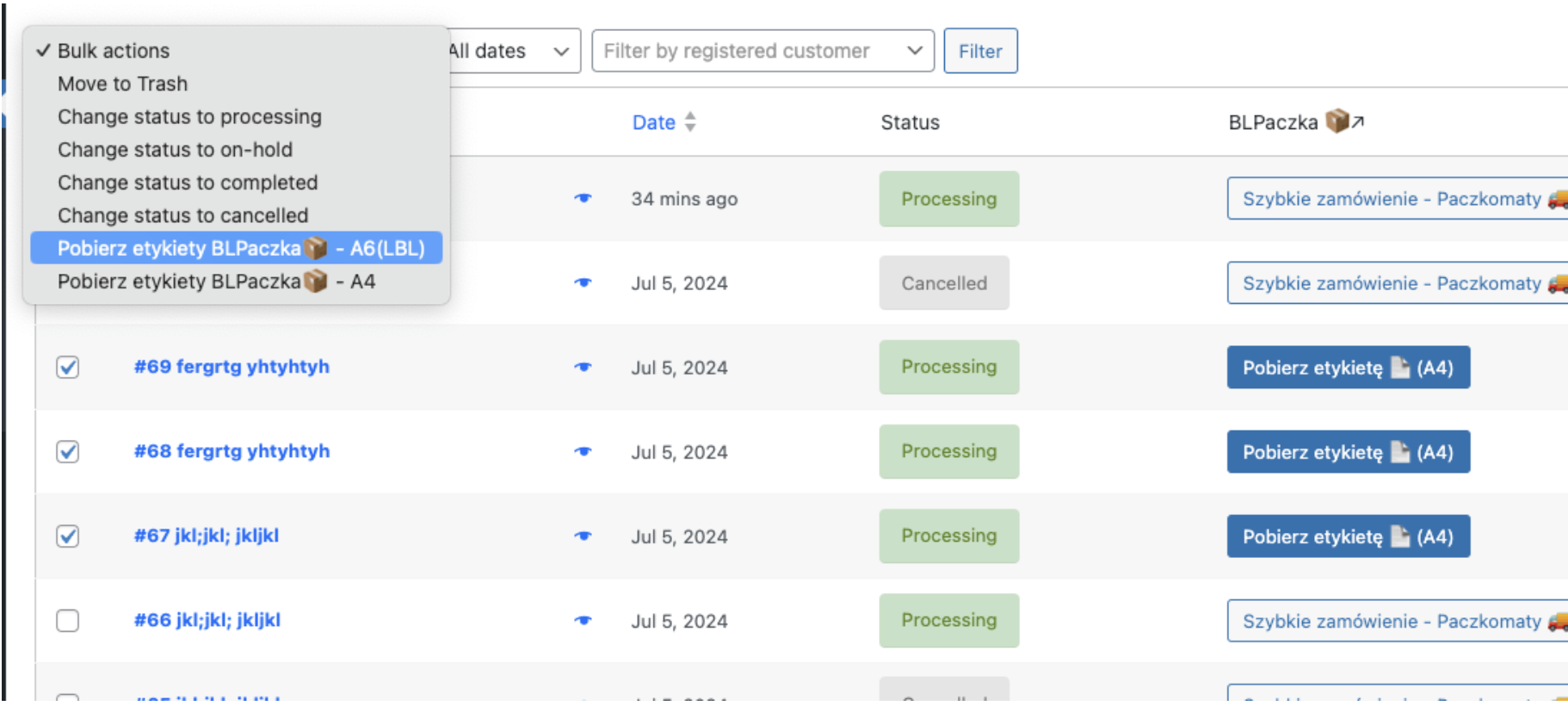Open order #67 jkl;jkl; jkljkl
The image size is (1568, 706).
[207, 536]
